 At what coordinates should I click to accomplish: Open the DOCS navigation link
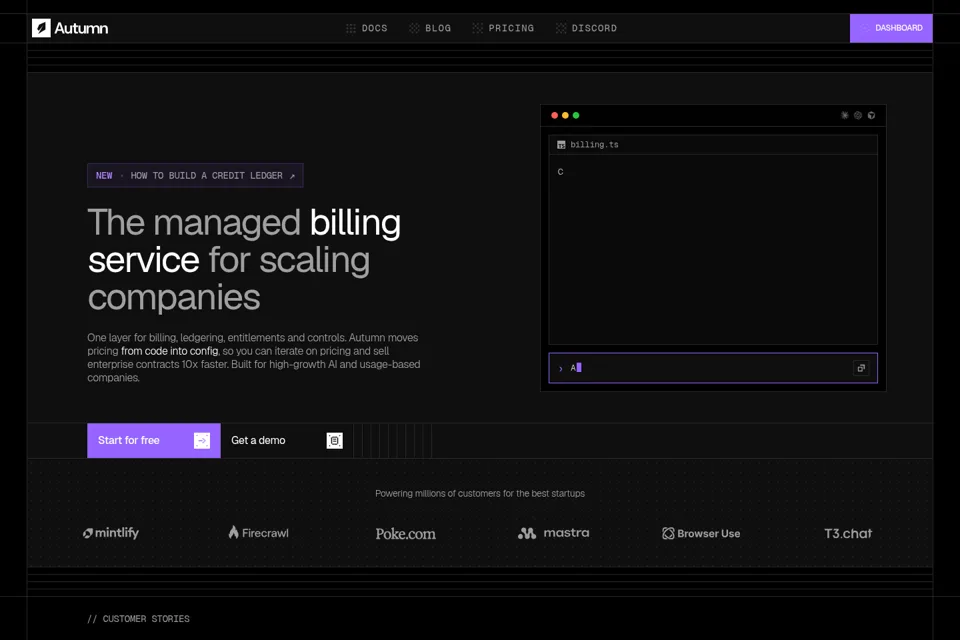coord(367,28)
